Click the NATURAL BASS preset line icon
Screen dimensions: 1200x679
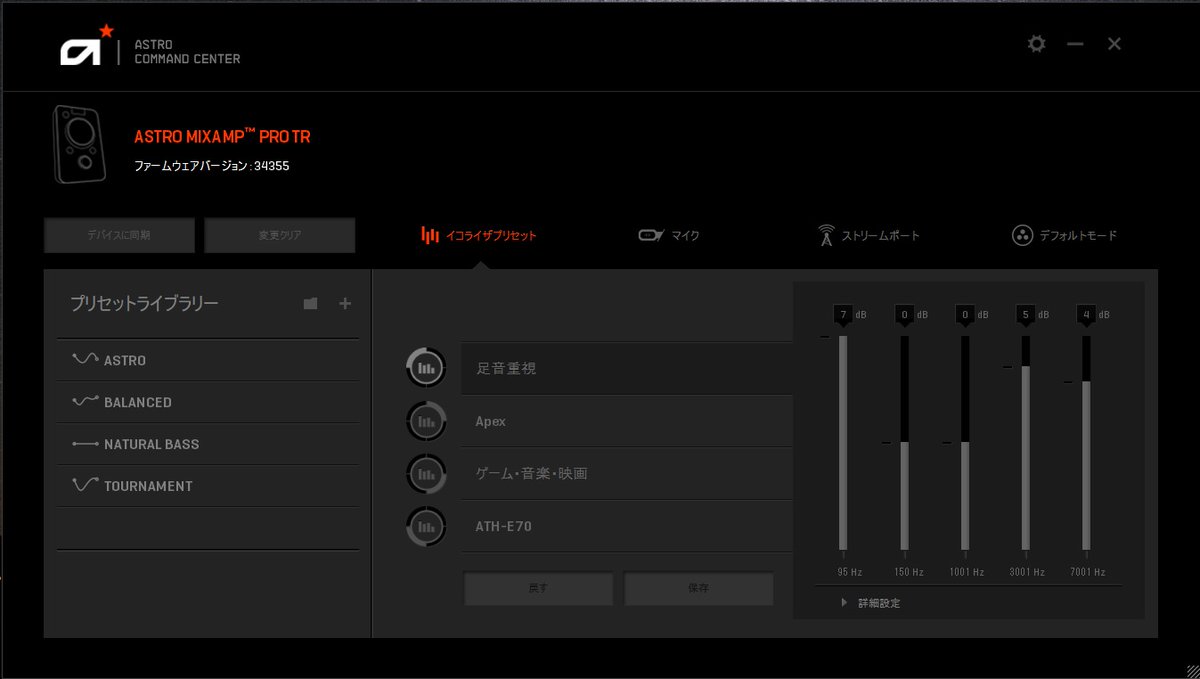(85, 444)
